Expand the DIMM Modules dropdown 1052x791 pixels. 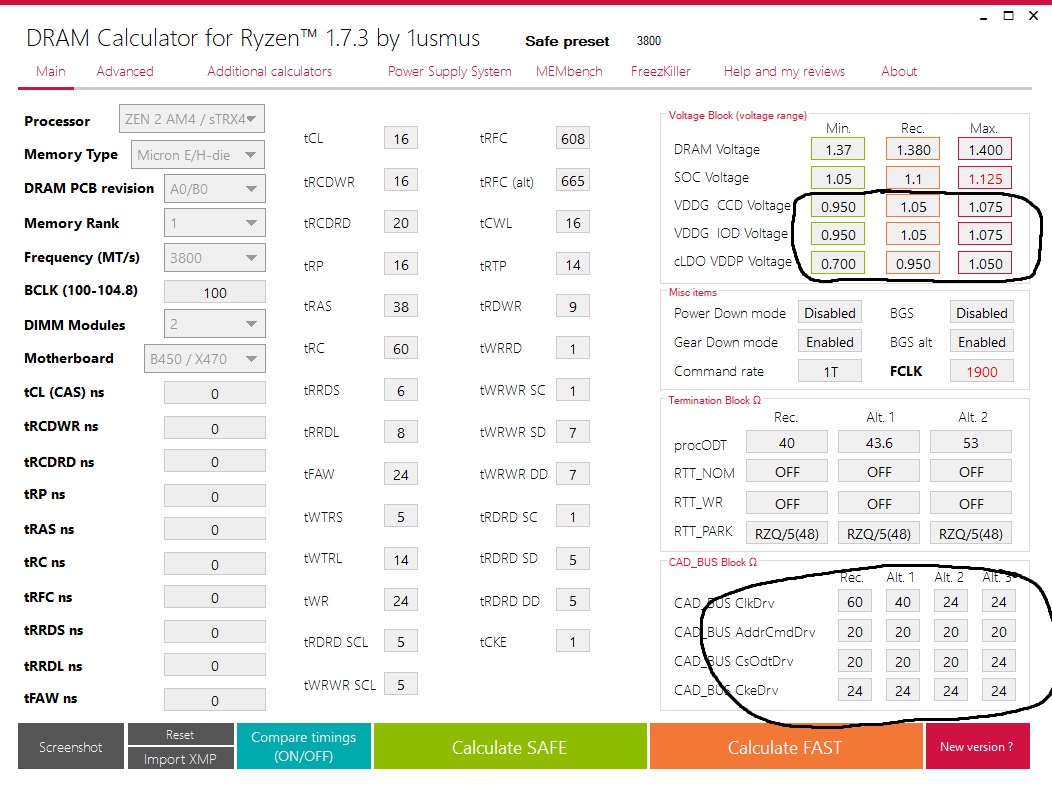point(215,324)
